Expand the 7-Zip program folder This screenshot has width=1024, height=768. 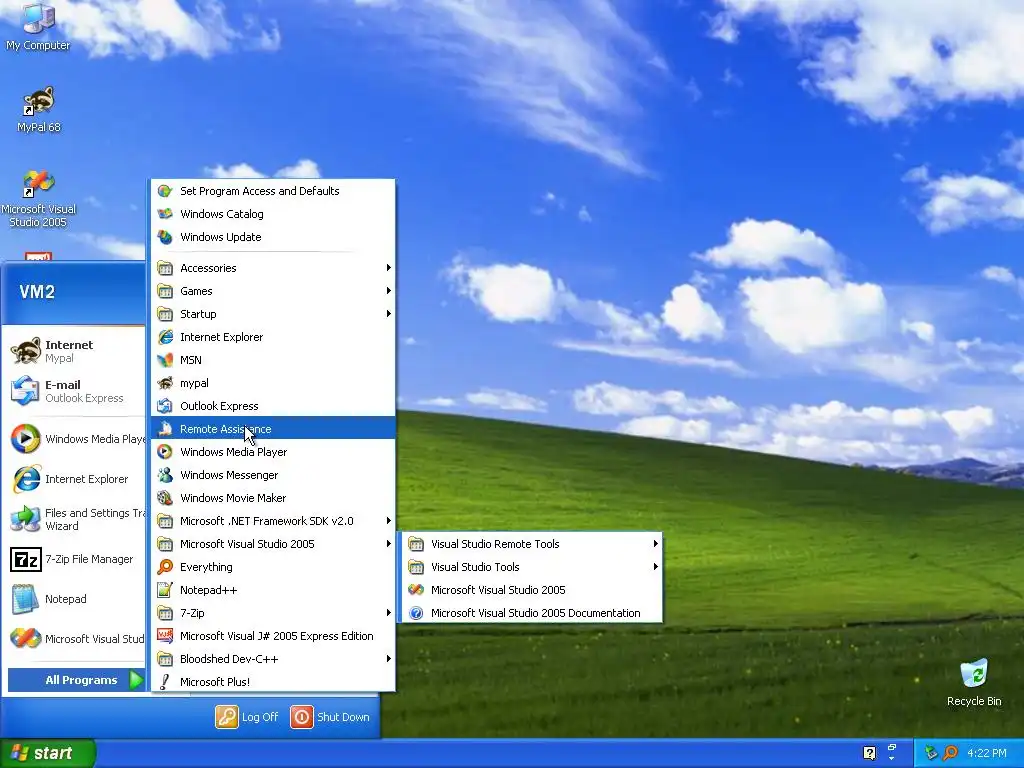click(273, 613)
